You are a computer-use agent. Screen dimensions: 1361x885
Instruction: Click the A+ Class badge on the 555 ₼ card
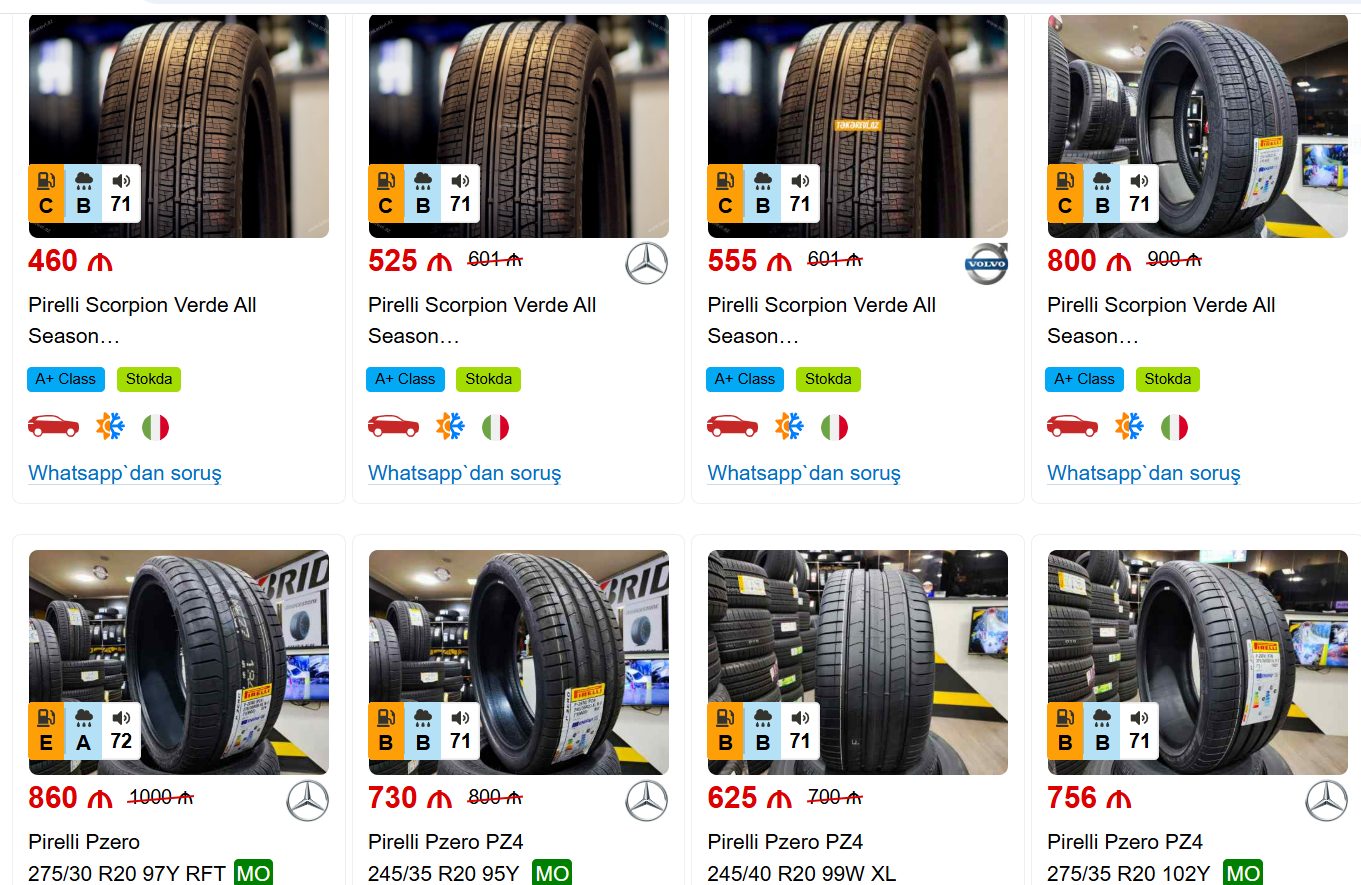pos(745,379)
